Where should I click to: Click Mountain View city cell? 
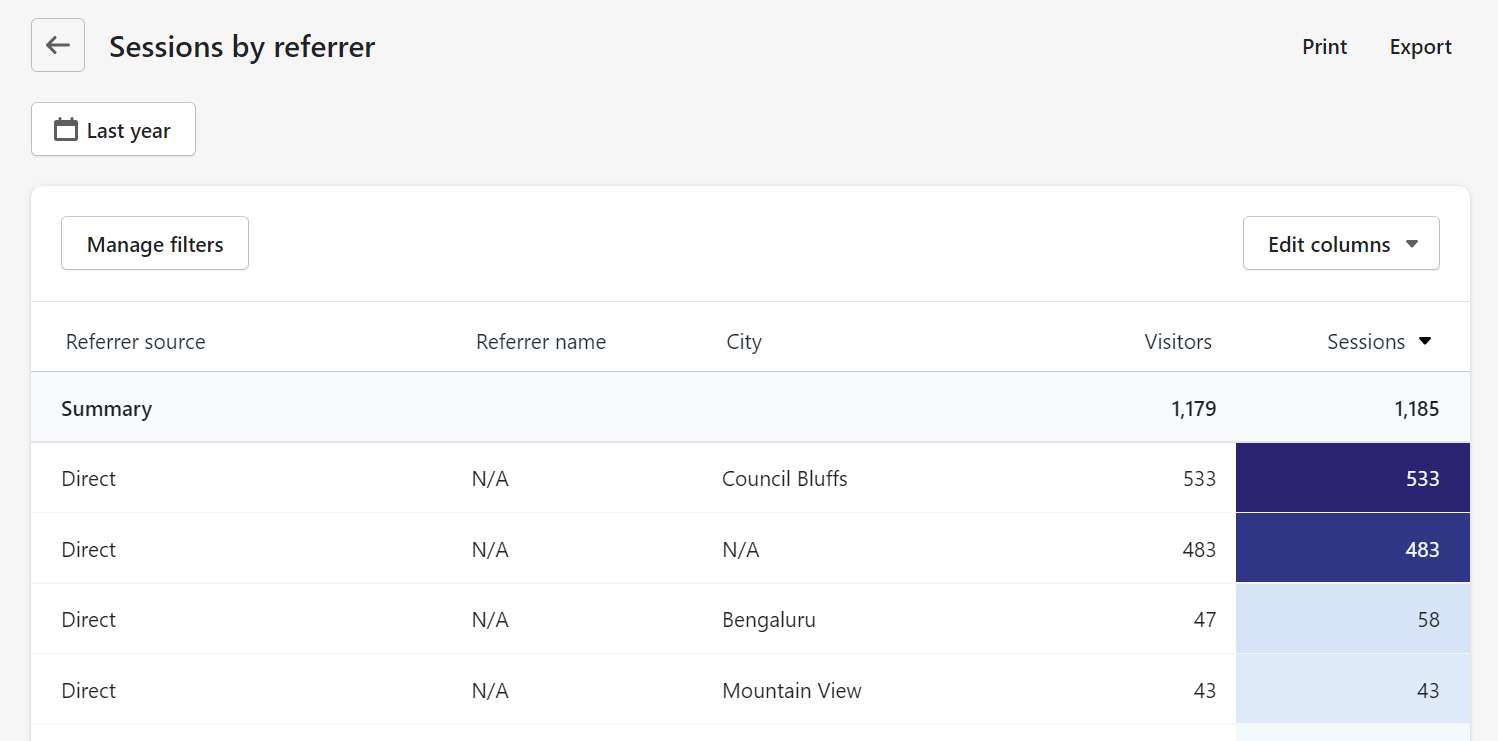(792, 690)
